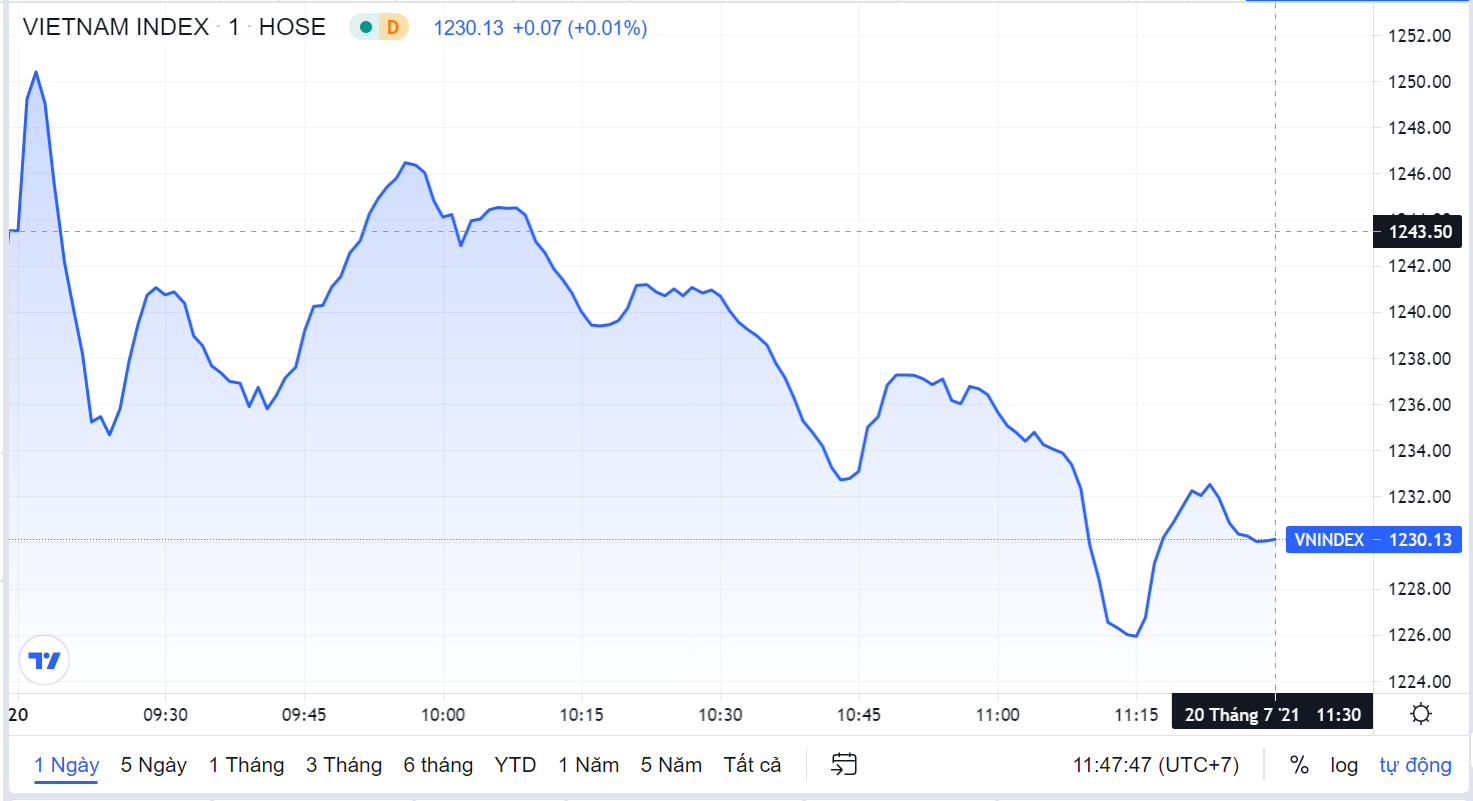This screenshot has height=801, width=1473.
Task: Toggle tự động auto scale
Action: pos(1415,765)
